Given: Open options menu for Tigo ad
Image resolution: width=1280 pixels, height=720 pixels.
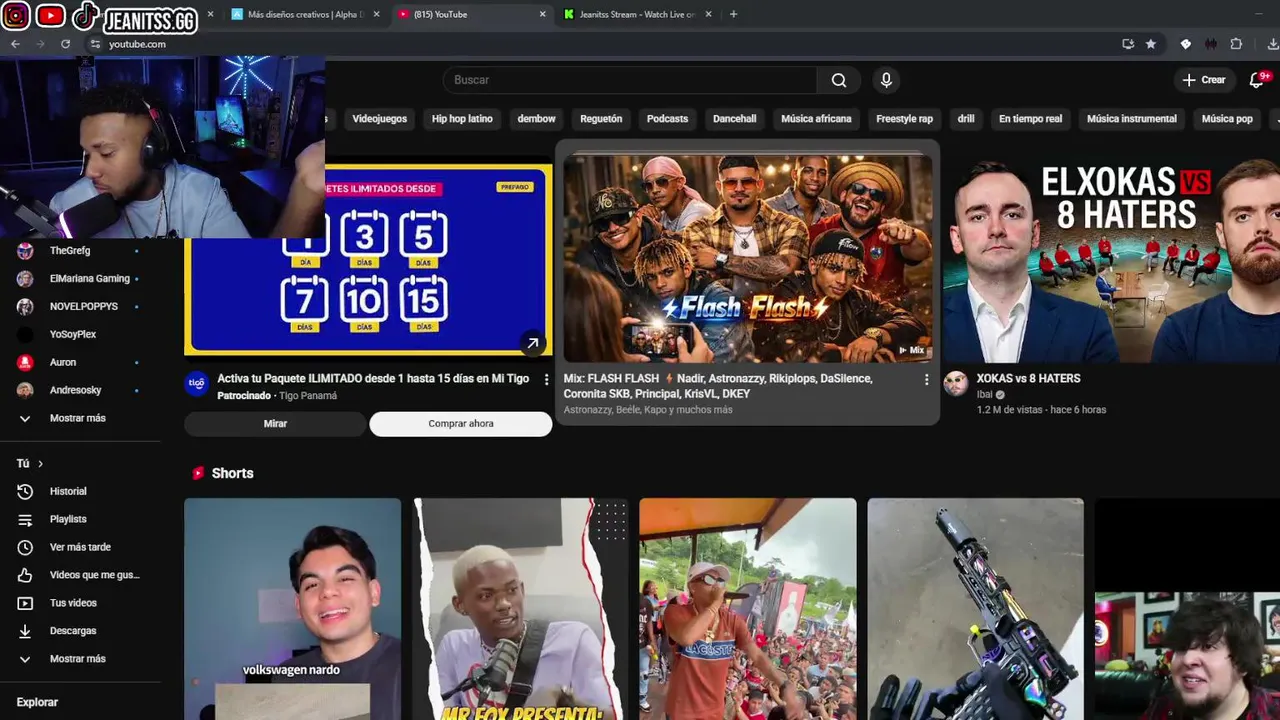Looking at the screenshot, I should click(x=546, y=379).
